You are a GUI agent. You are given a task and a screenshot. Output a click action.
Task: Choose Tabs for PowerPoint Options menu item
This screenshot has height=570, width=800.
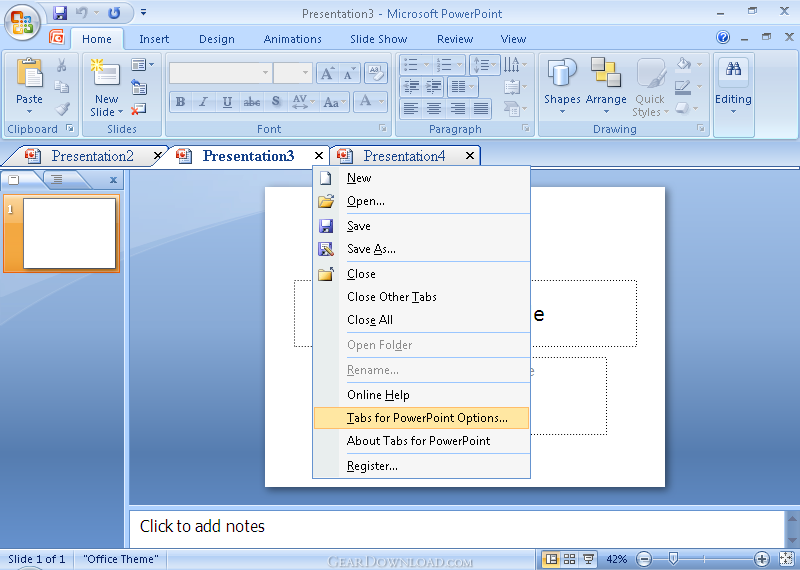click(421, 418)
